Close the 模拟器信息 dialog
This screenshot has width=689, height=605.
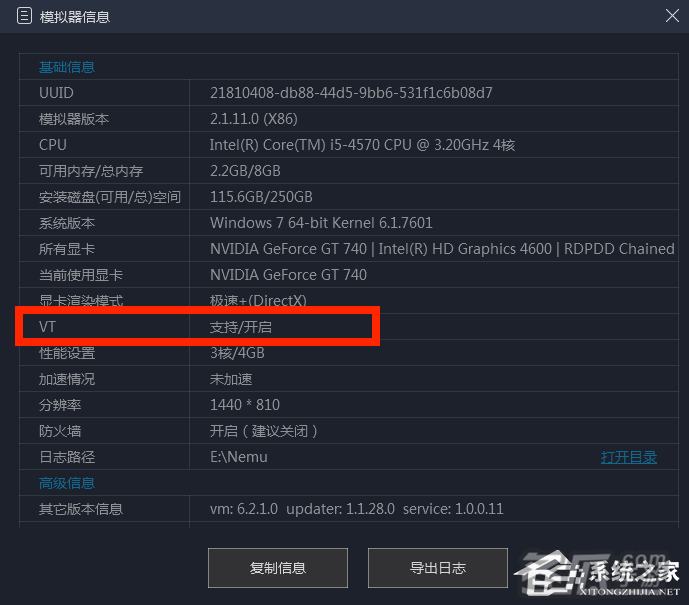pyautogui.click(x=672, y=16)
